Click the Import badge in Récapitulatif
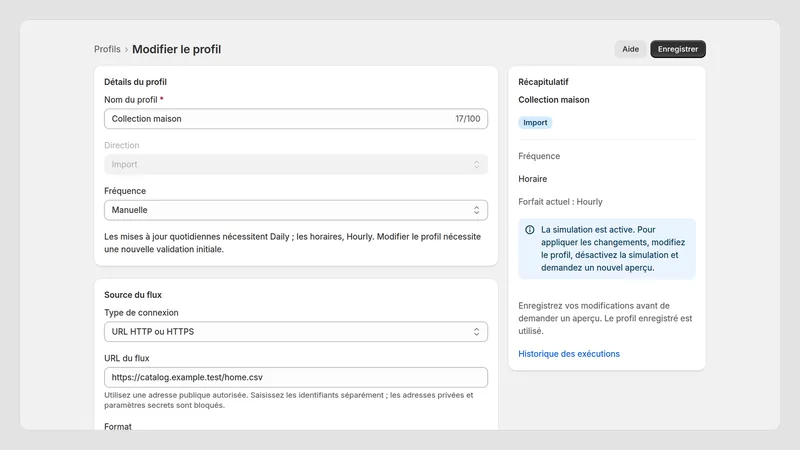 tap(535, 122)
